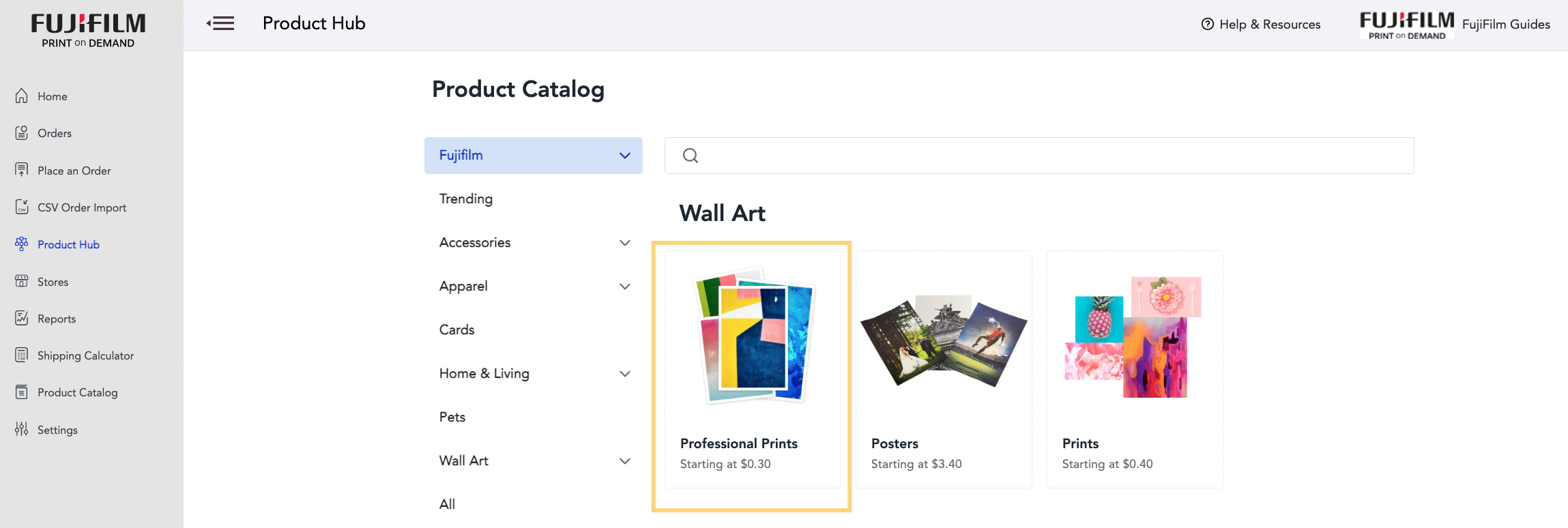Select the Trending category
Screen dimensions: 1568x528
466,199
